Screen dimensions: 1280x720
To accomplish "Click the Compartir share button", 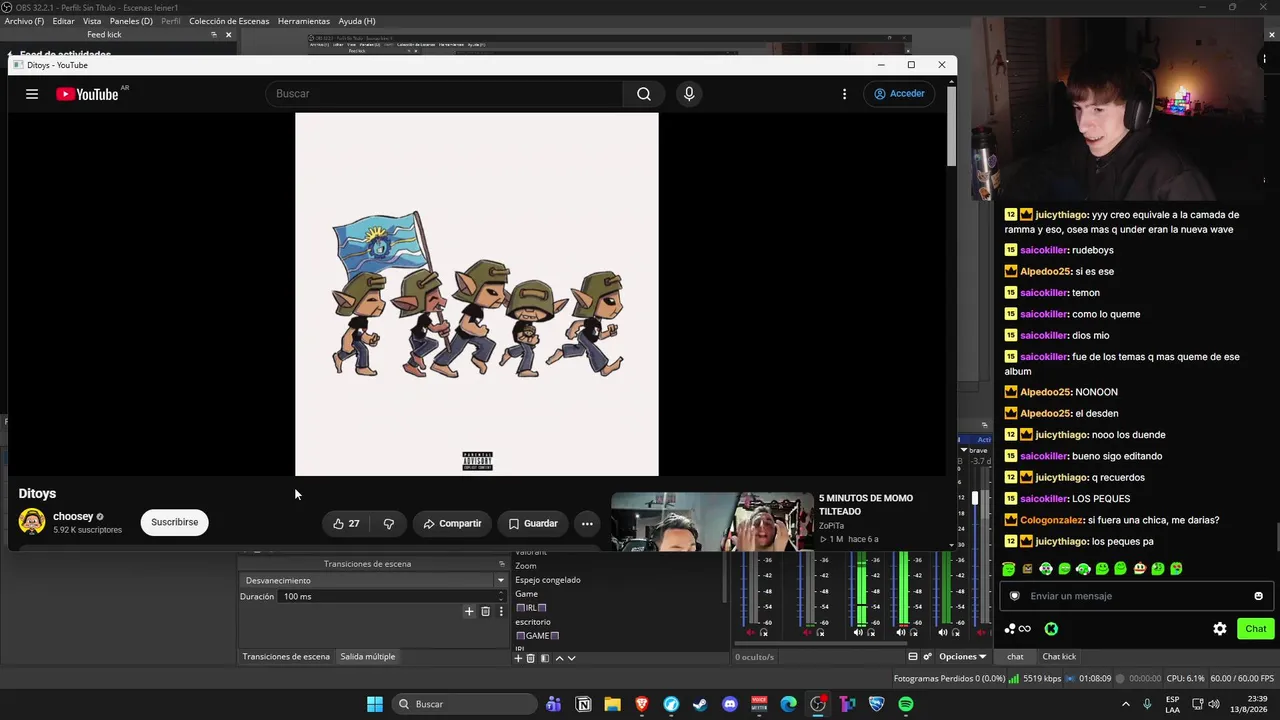I will 452,523.
